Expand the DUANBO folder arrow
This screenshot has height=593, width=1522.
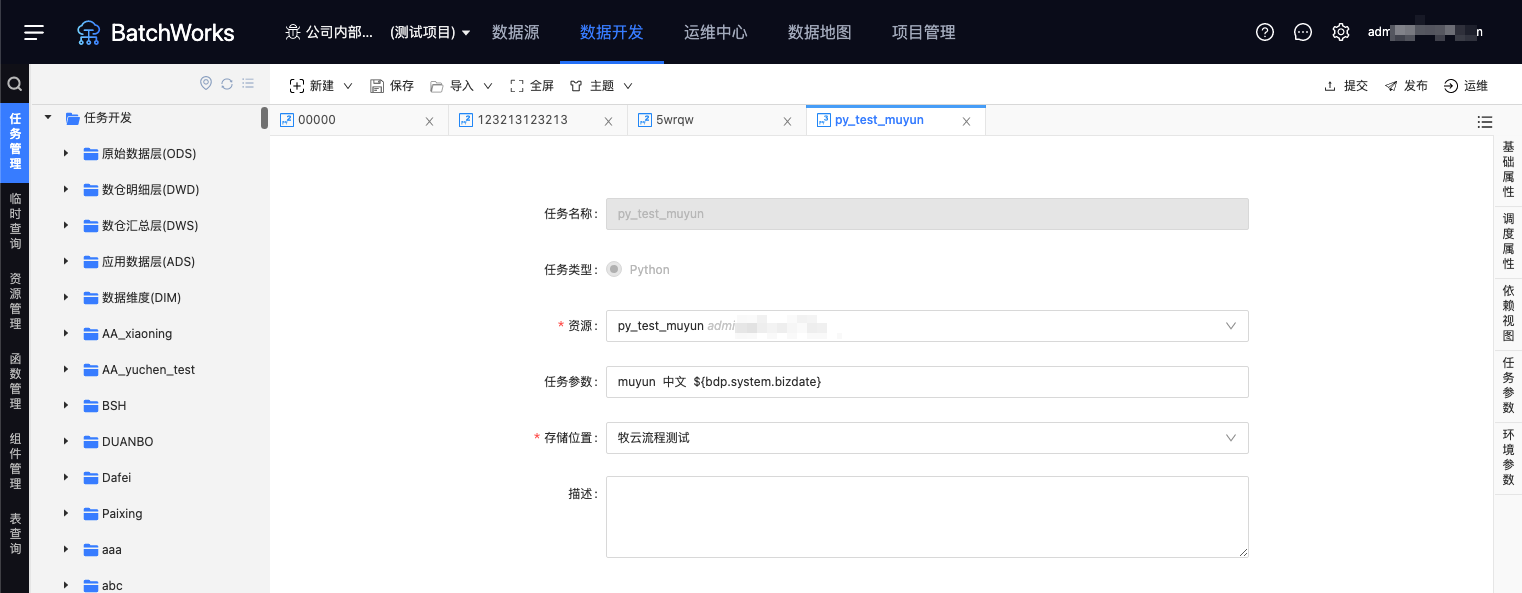[x=66, y=442]
